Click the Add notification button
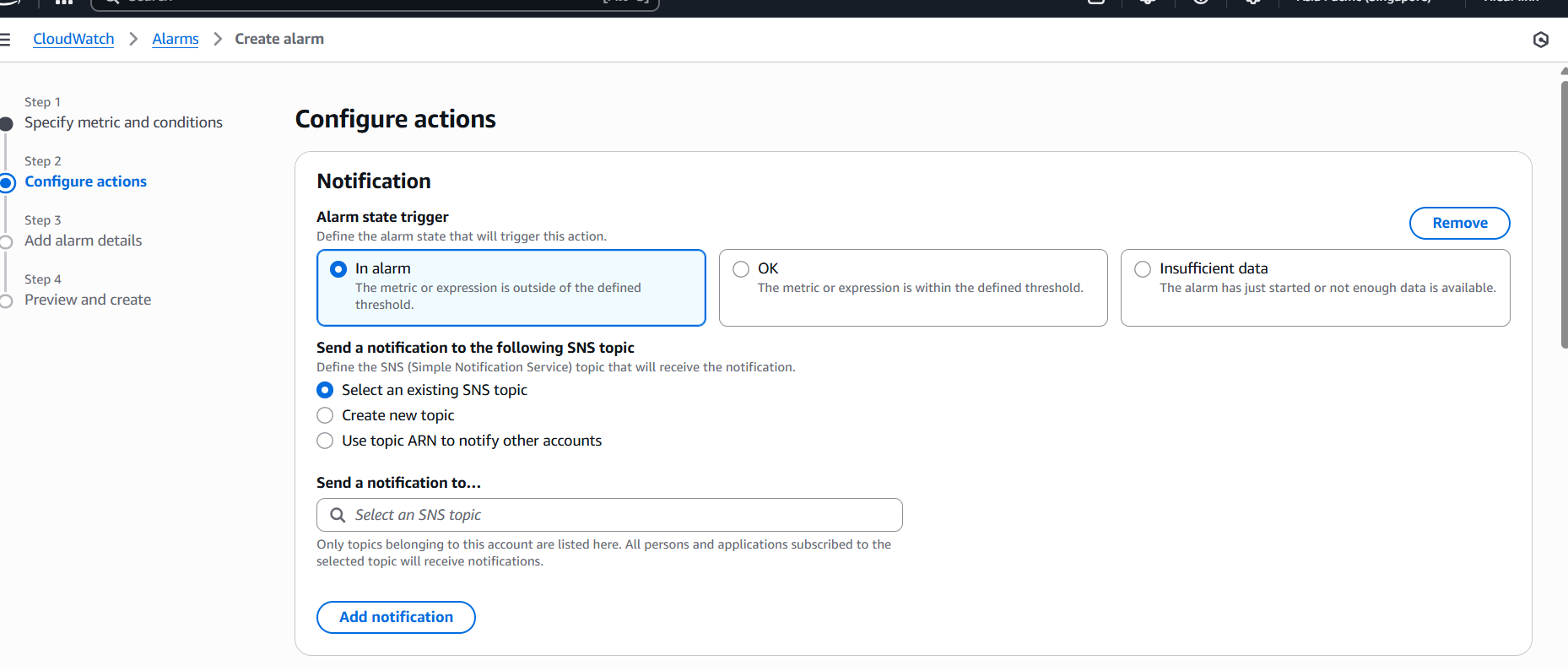Screen dimensions: 1568x671 point(396,617)
